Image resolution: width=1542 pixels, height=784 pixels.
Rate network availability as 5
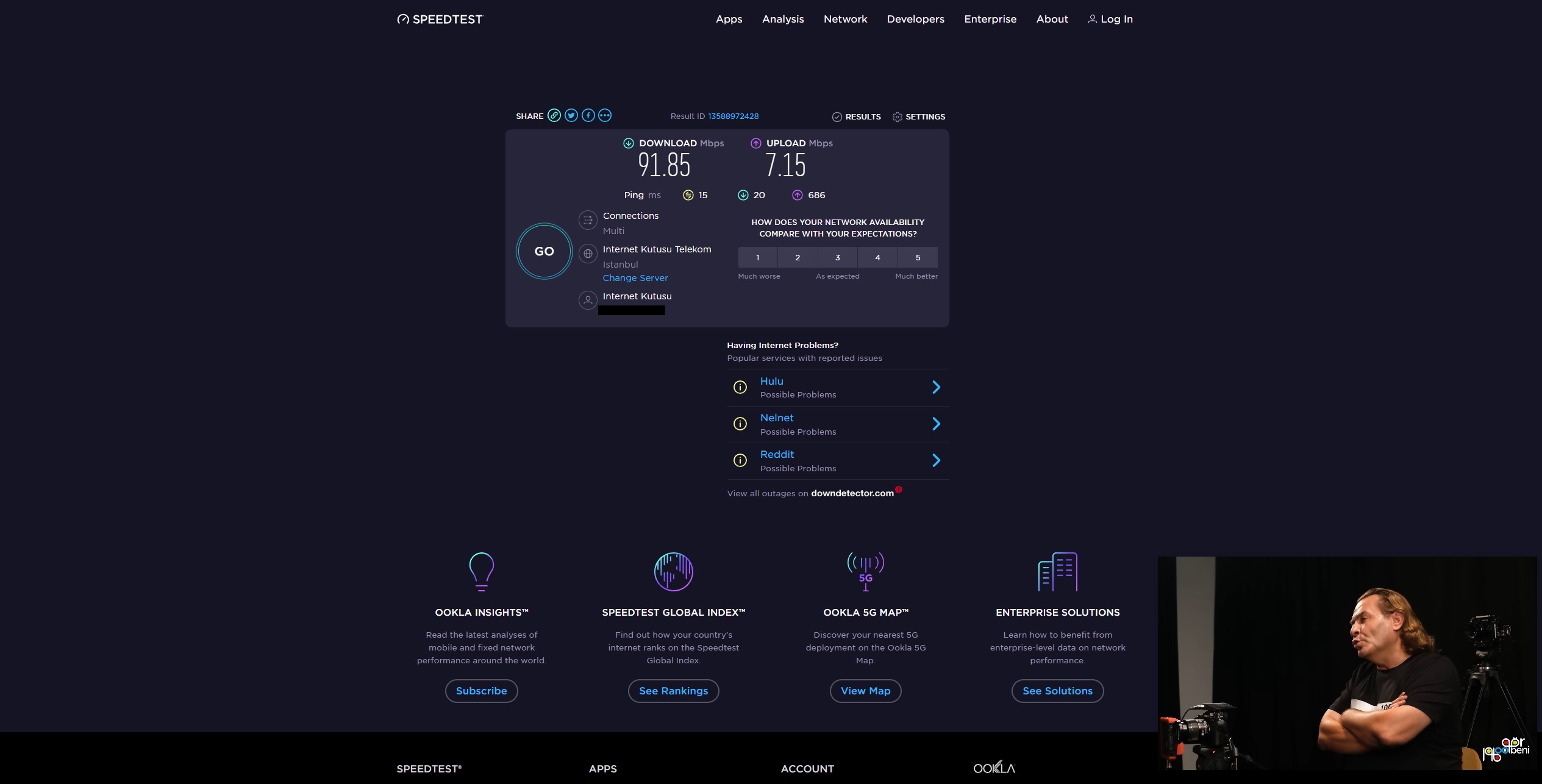[x=918, y=257]
